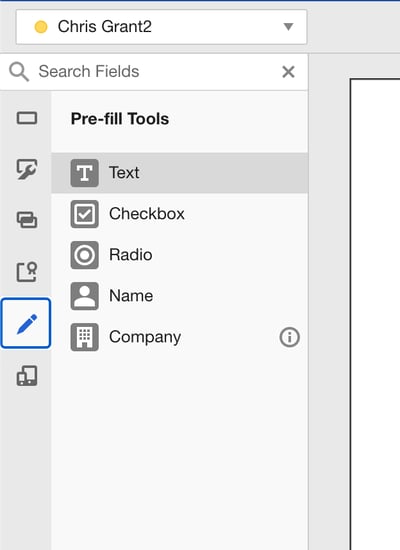This screenshot has height=550, width=400.
Task: Open the standard fields sidebar tab (rectangle icon)
Action: [27, 118]
